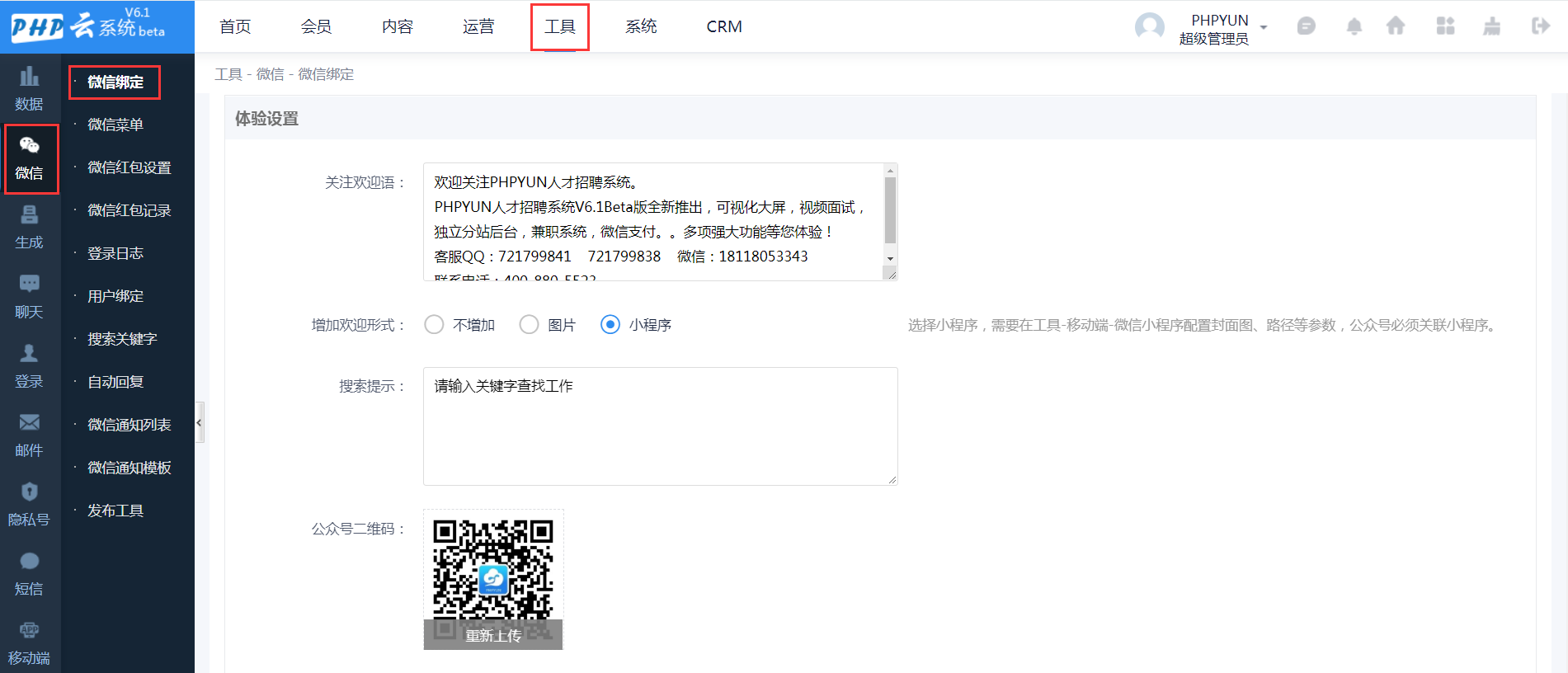Viewport: 1568px width, 673px height.
Task: Open the 短信 sidebar section
Action: (x=29, y=574)
